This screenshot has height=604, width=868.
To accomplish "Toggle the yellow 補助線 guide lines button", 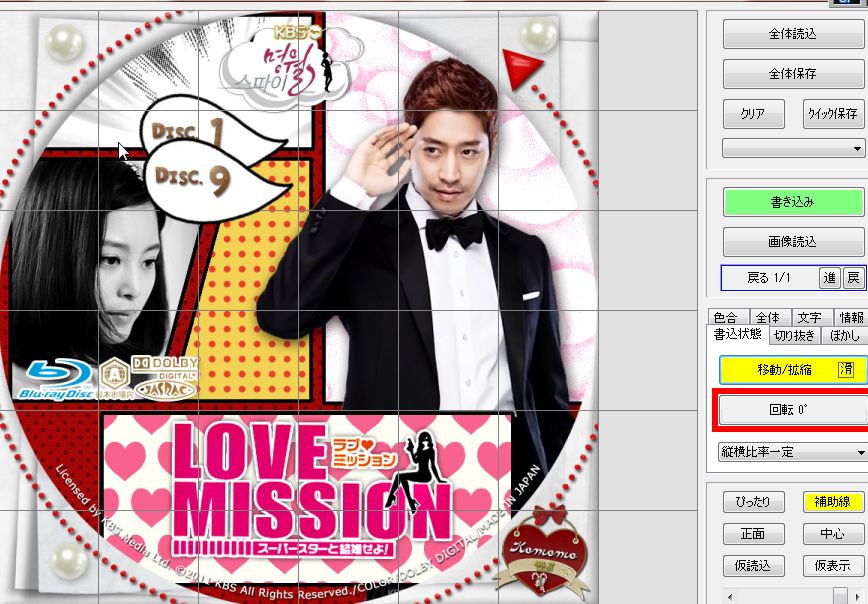I will pyautogui.click(x=833, y=502).
